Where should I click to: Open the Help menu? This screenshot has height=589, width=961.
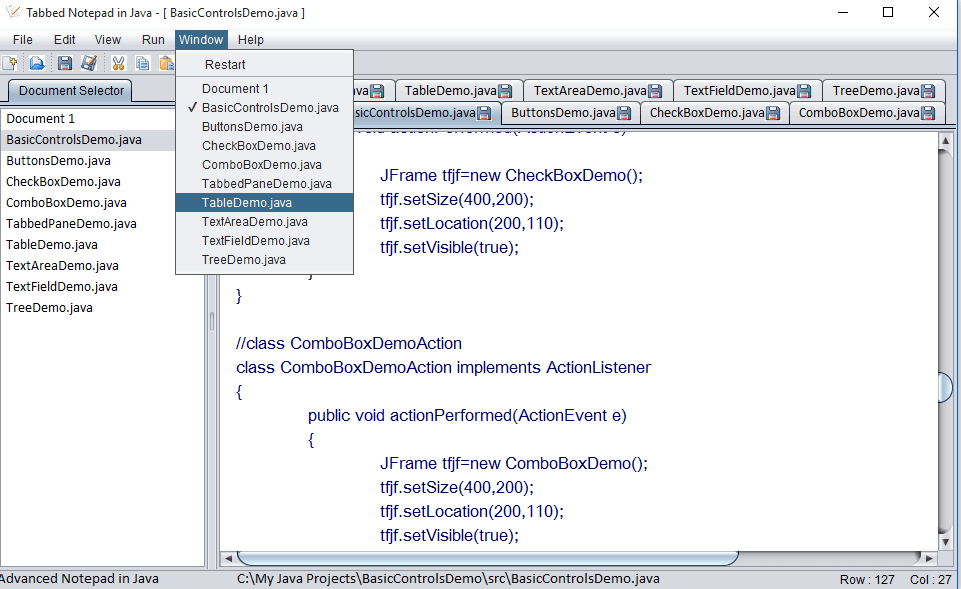(251, 40)
